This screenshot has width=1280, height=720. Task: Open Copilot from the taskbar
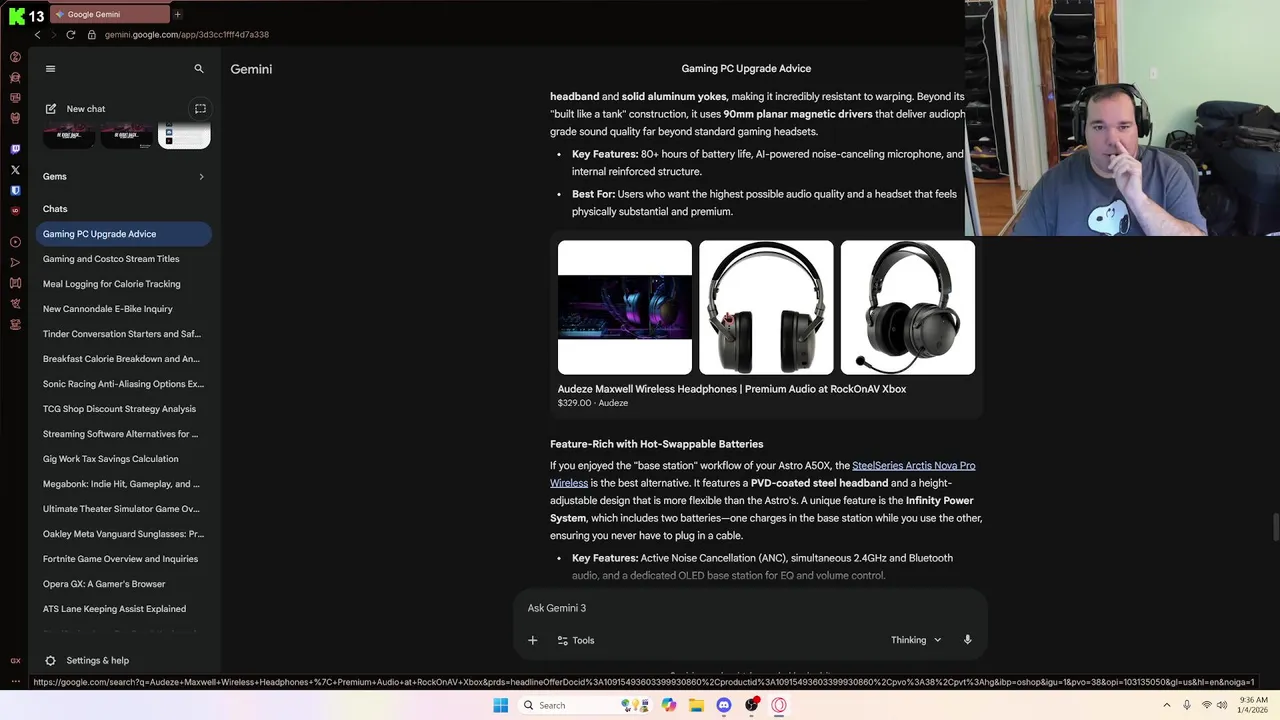point(669,705)
